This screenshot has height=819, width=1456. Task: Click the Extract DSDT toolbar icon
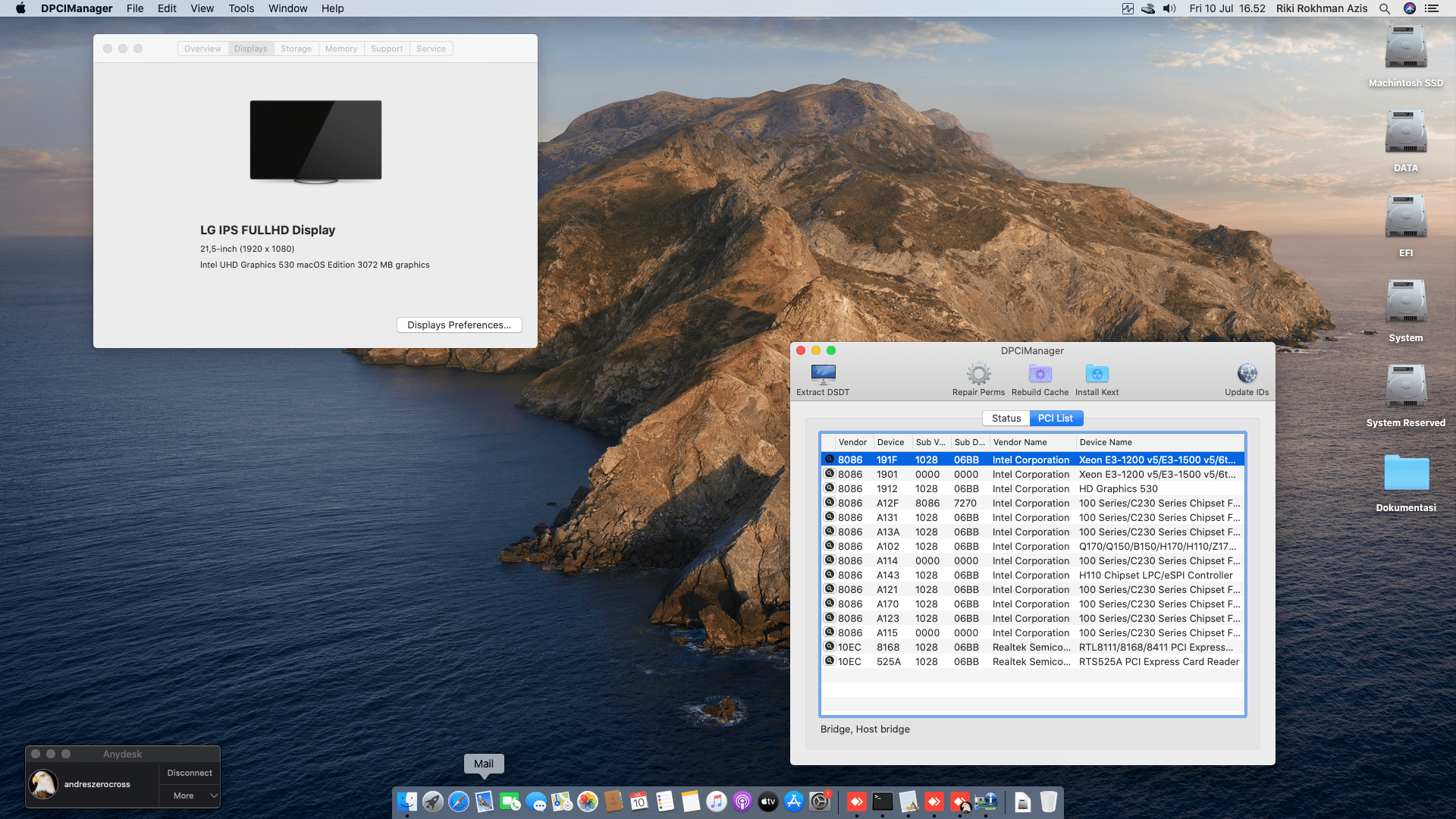pyautogui.click(x=823, y=374)
